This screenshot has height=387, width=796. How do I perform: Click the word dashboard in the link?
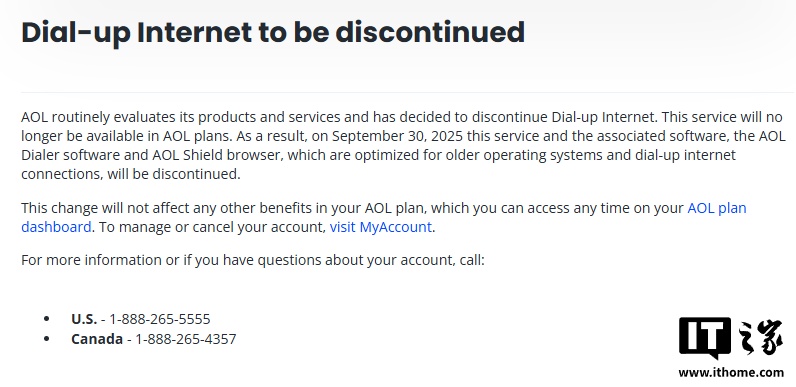[x=56, y=227]
